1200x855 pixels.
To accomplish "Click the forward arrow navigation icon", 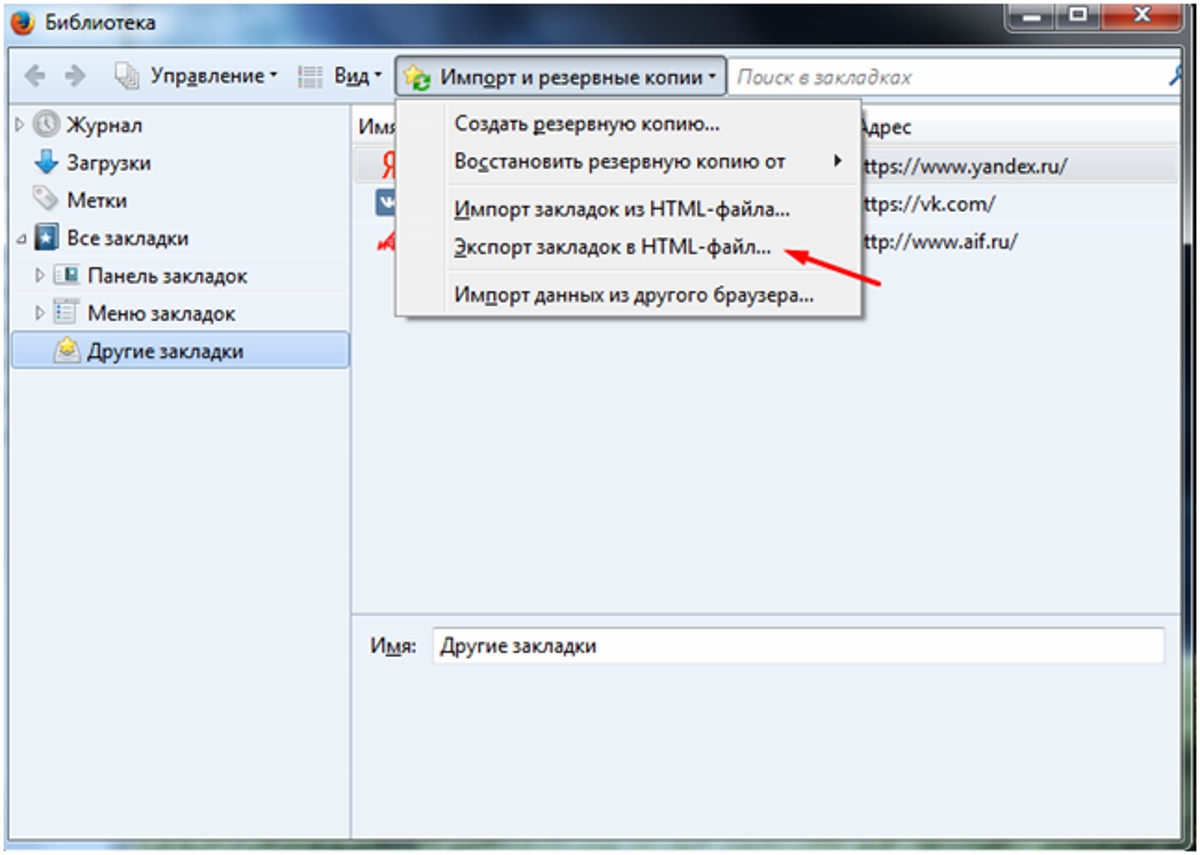I will (x=75, y=76).
